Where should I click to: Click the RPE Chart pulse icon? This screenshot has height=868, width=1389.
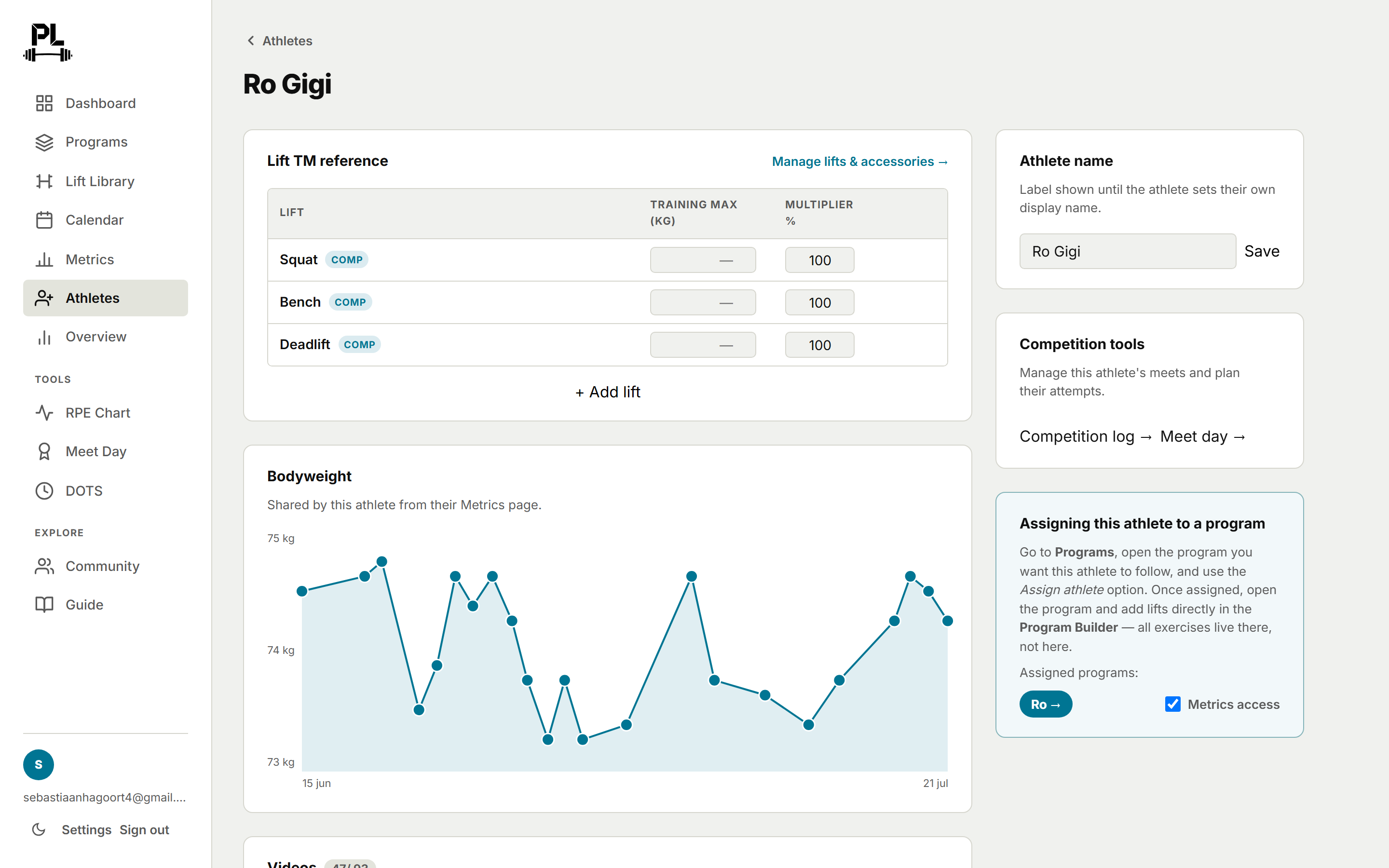pos(44,413)
